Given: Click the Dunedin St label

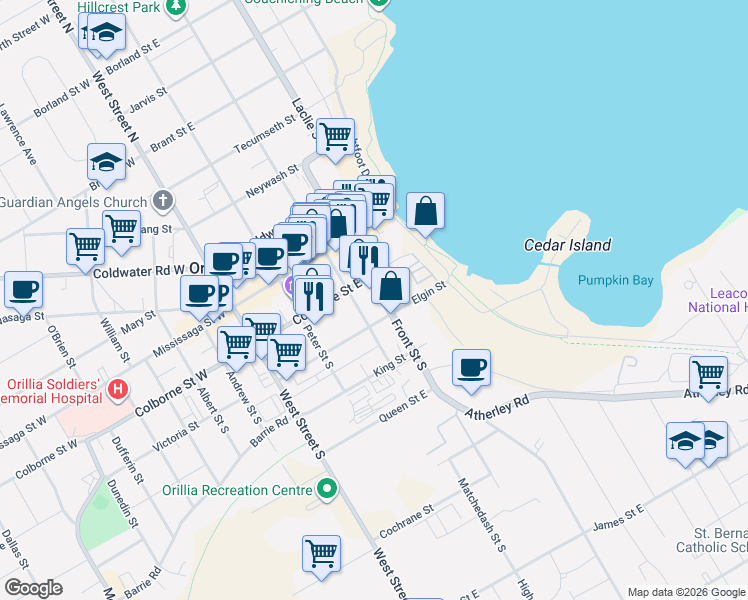Looking at the screenshot, I should coord(122,504).
